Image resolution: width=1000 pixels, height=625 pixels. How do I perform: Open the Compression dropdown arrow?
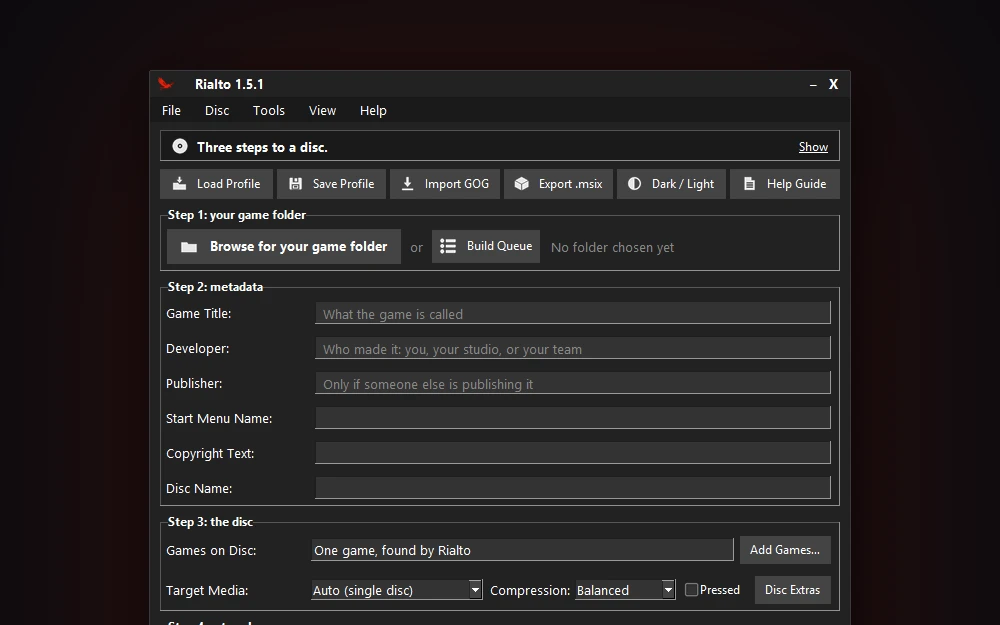pyautogui.click(x=668, y=590)
